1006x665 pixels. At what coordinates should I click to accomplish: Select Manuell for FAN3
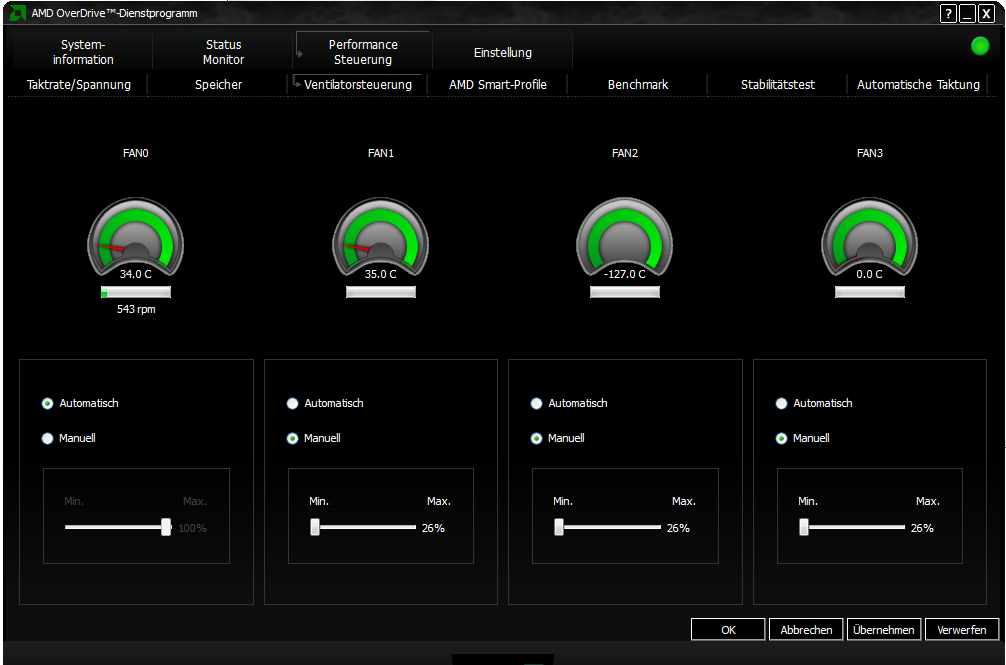(x=781, y=439)
